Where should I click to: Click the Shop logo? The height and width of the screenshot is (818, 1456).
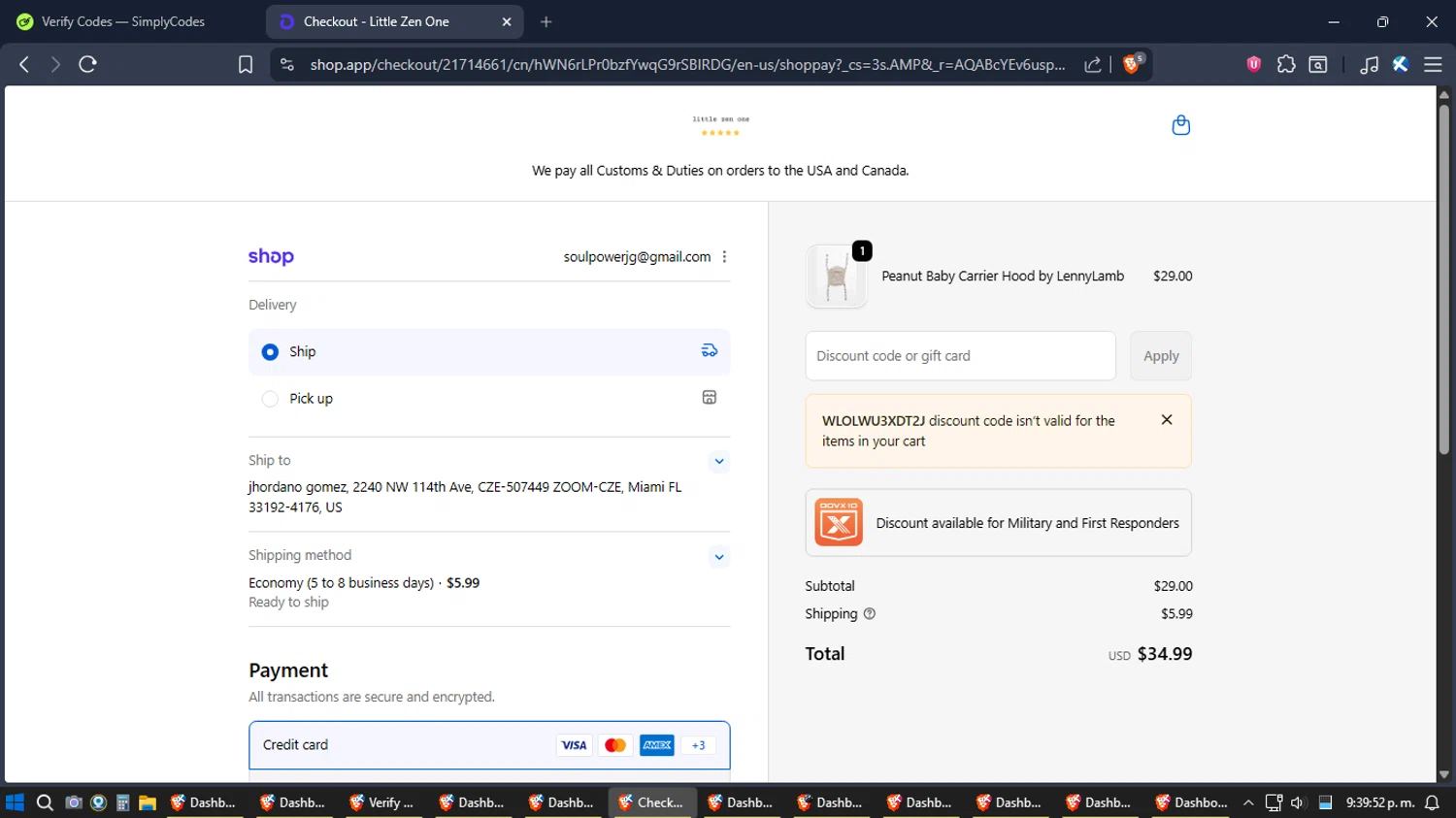(x=271, y=257)
